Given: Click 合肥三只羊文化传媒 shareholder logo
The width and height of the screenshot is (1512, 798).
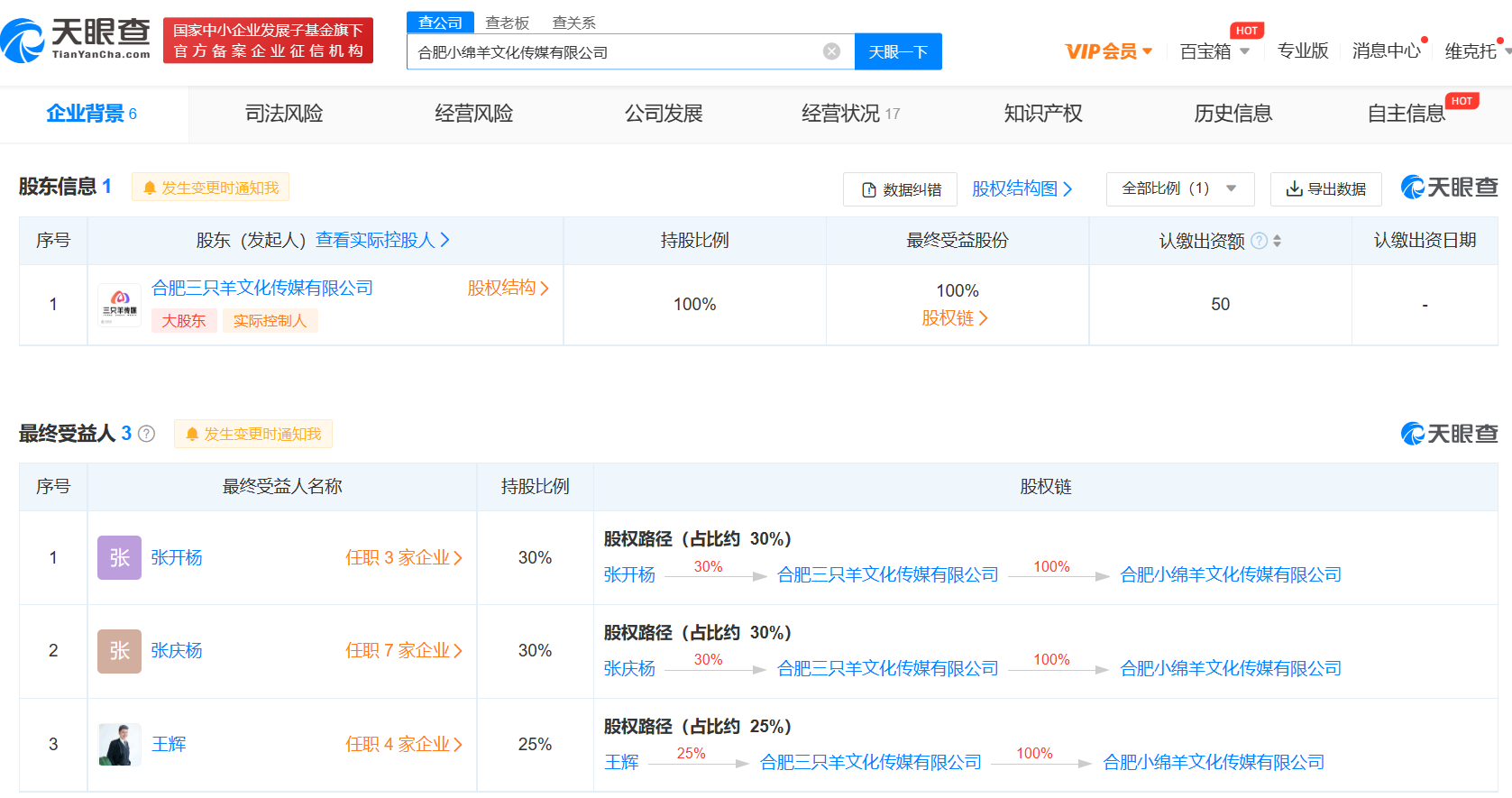Looking at the screenshot, I should [120, 305].
